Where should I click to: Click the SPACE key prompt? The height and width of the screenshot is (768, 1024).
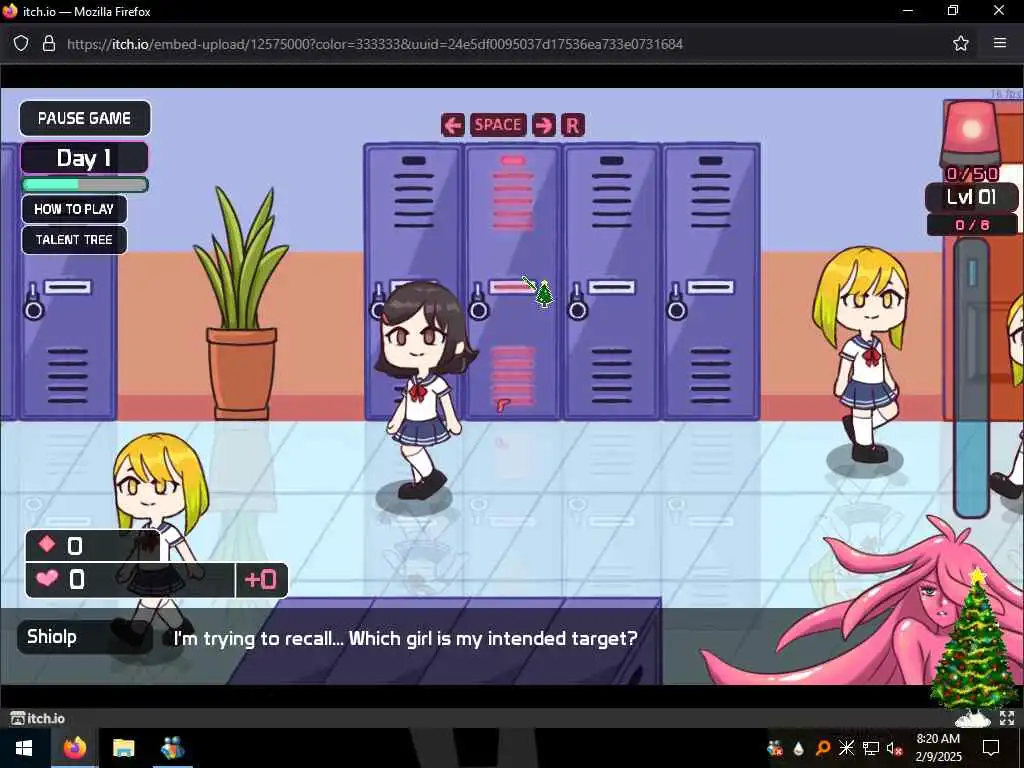(x=498, y=125)
